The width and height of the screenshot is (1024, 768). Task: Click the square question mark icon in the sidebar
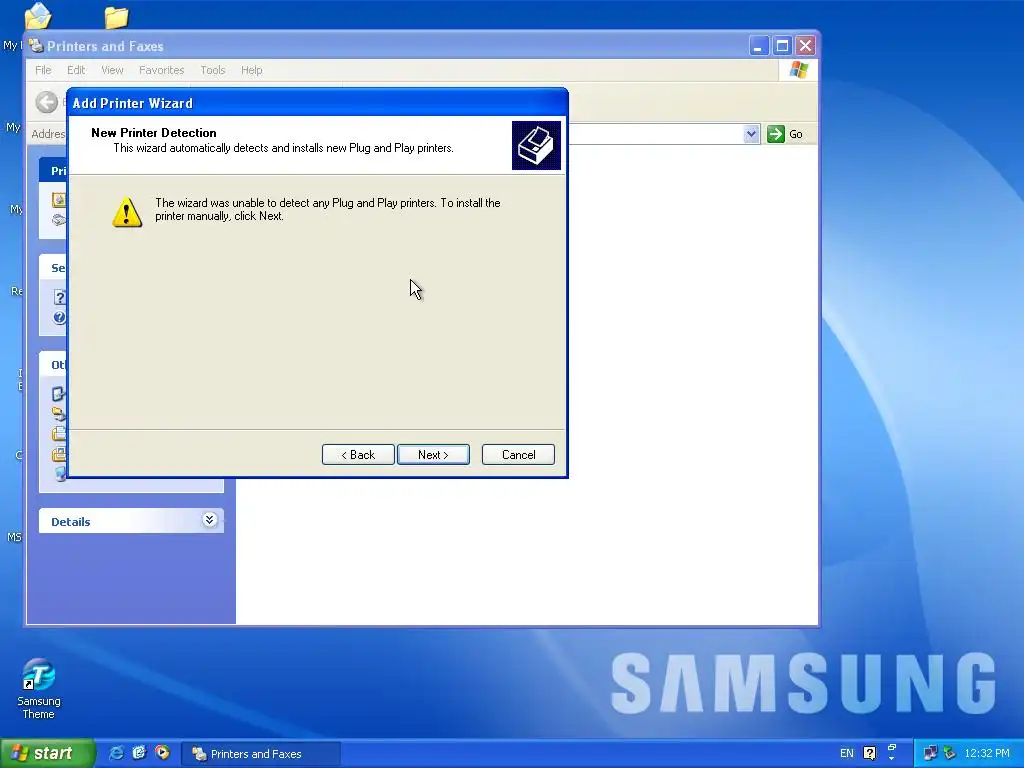click(x=59, y=298)
